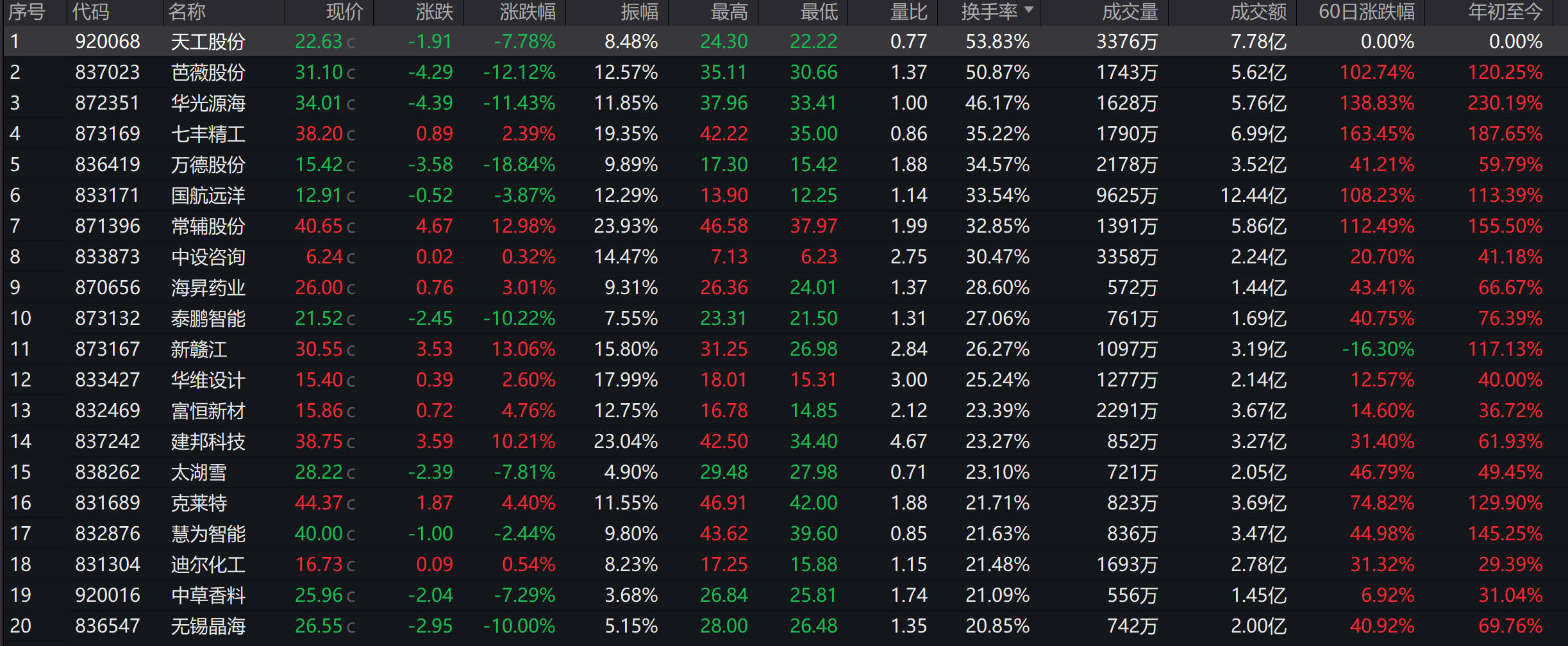Screen dimensions: 1568x646
Task: Select stock 国航远洋
Action: point(208,195)
